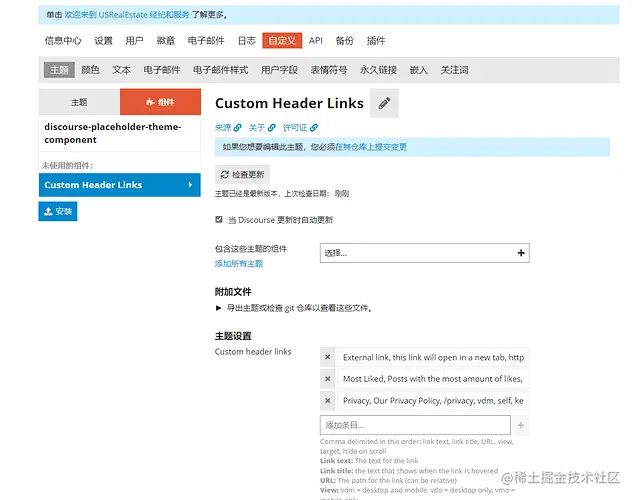Switch to the 主题 tab in left panel

[79, 102]
